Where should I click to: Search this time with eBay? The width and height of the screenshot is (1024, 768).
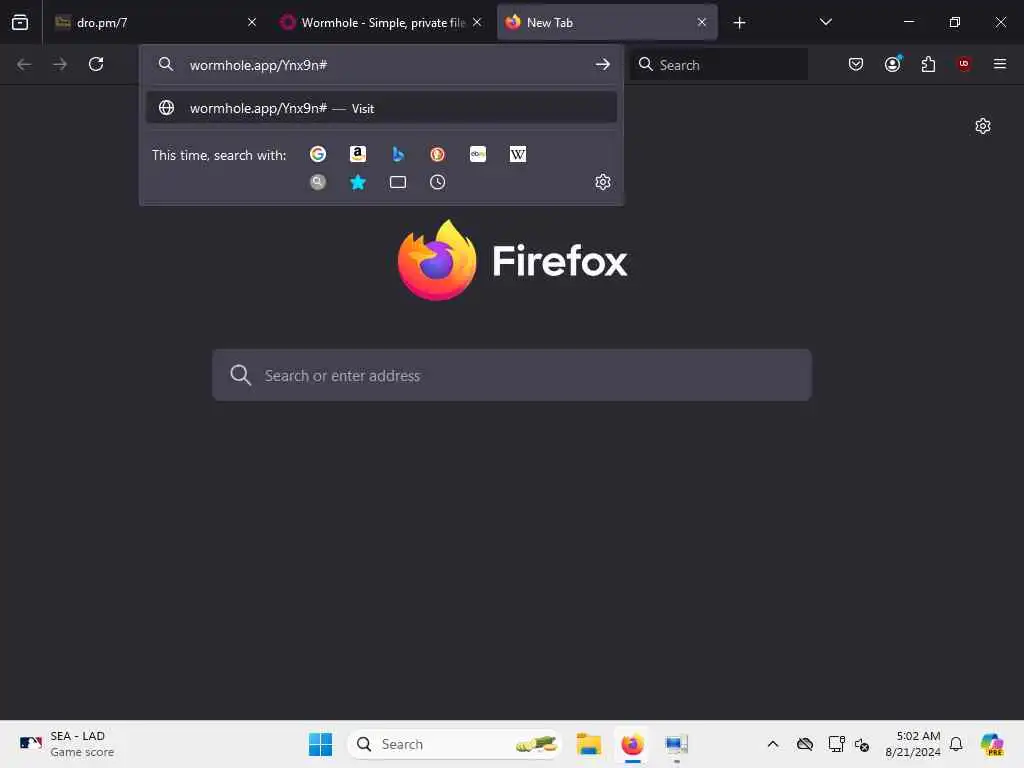click(x=478, y=154)
